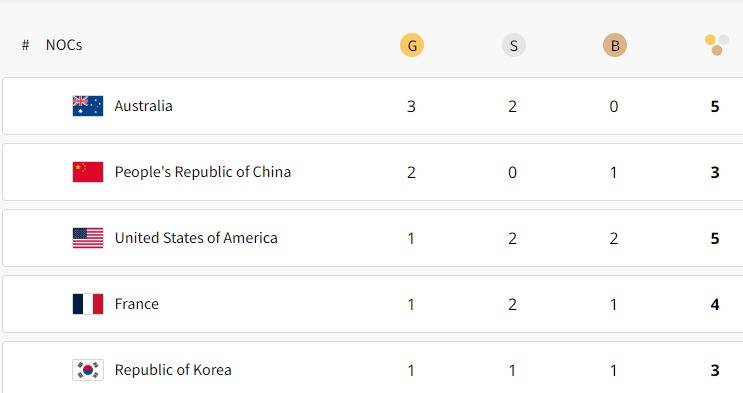Select United States of America row name
The width and height of the screenshot is (743, 393).
(196, 238)
